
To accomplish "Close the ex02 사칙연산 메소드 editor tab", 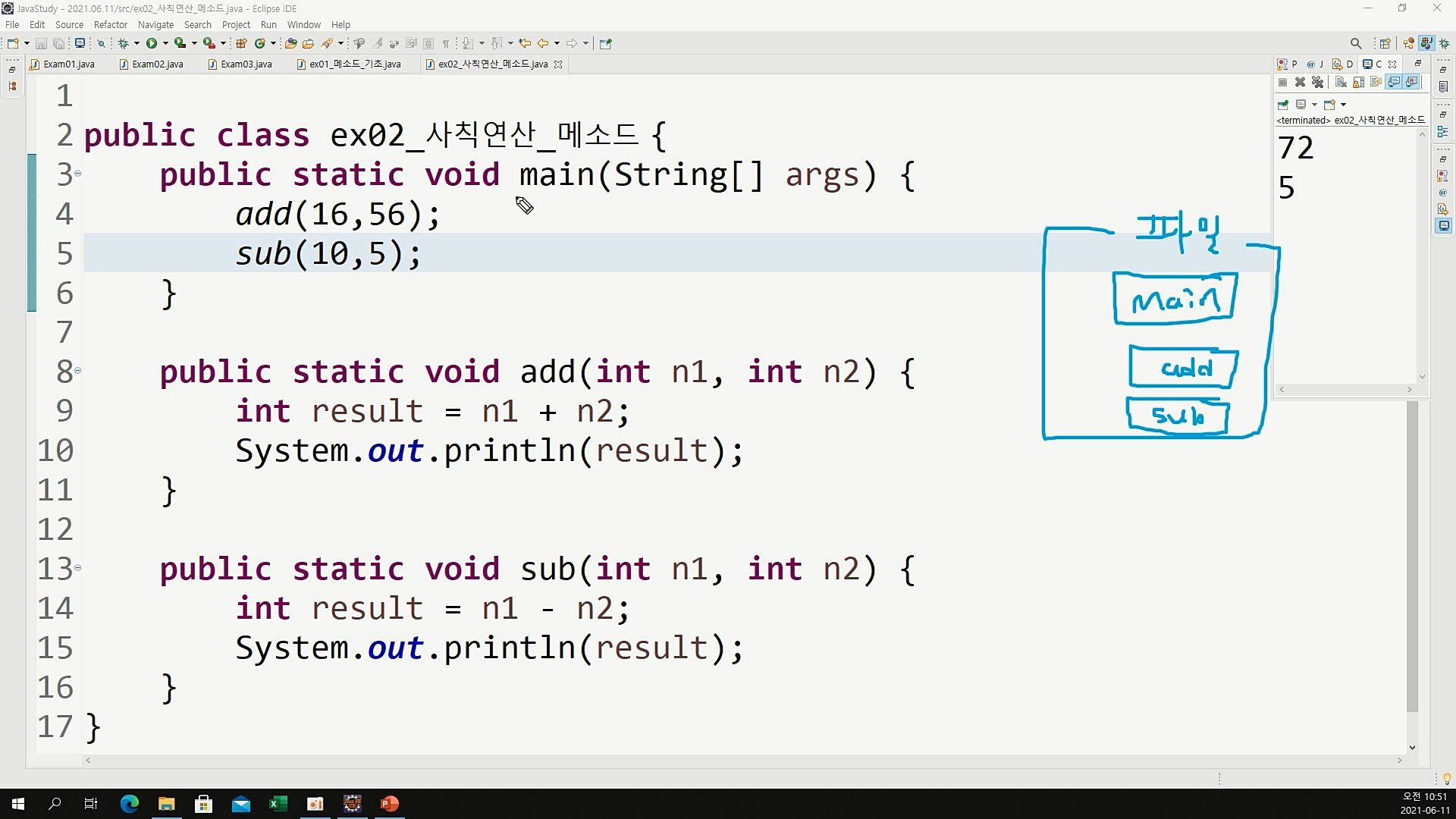I will [x=558, y=64].
